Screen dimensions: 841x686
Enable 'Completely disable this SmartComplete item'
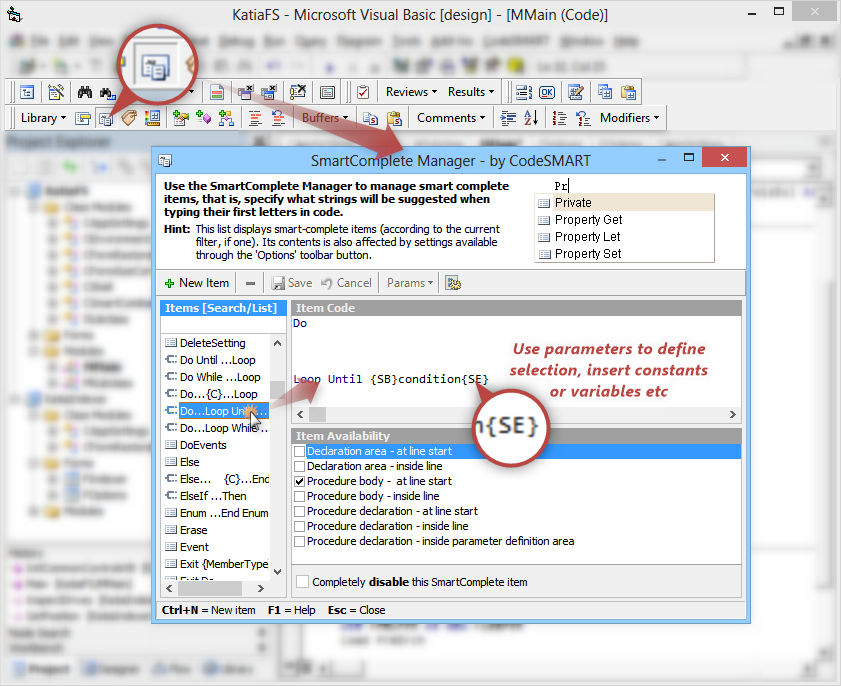tap(303, 582)
